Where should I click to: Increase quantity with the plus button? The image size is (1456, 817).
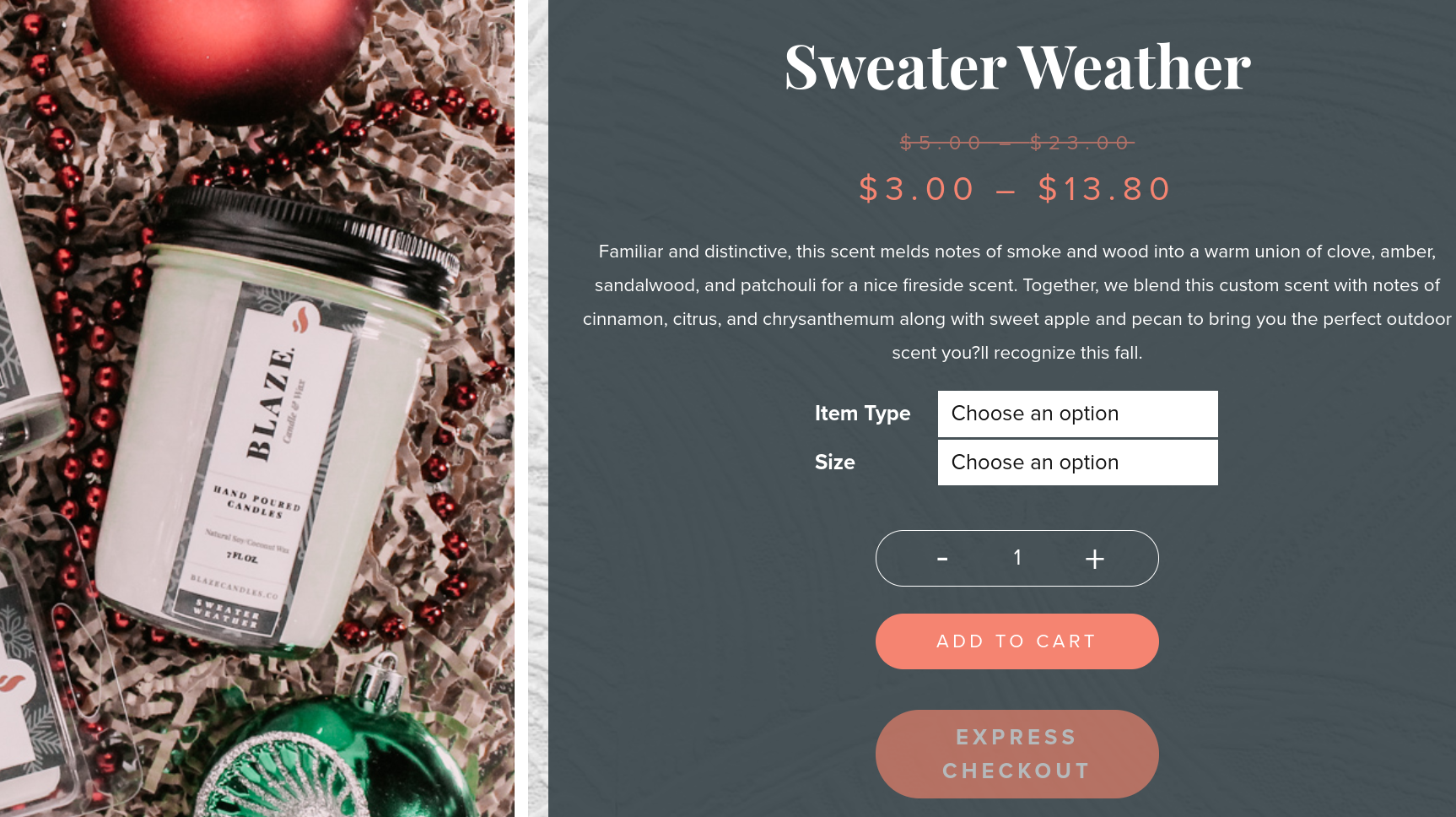pyautogui.click(x=1094, y=559)
